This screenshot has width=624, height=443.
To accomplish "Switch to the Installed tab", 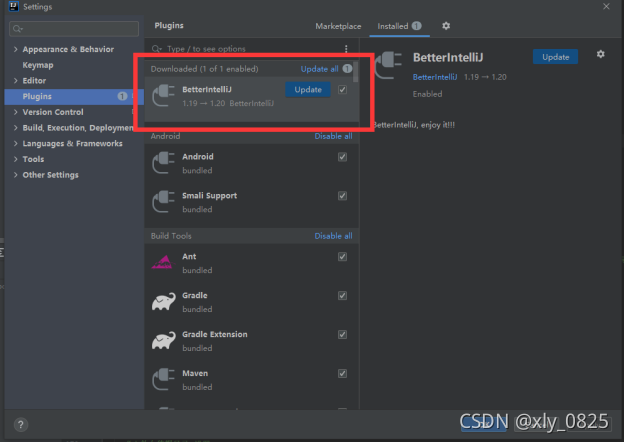I will coord(399,26).
